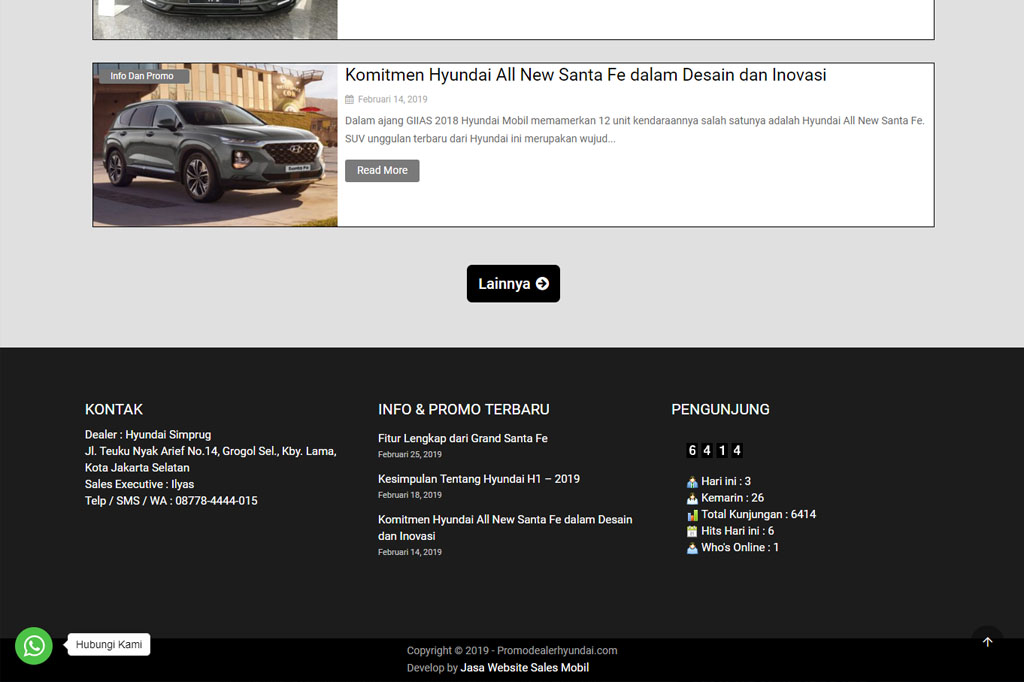Click the PENGUNJUNG heading
The width and height of the screenshot is (1024, 682).
tap(720, 410)
